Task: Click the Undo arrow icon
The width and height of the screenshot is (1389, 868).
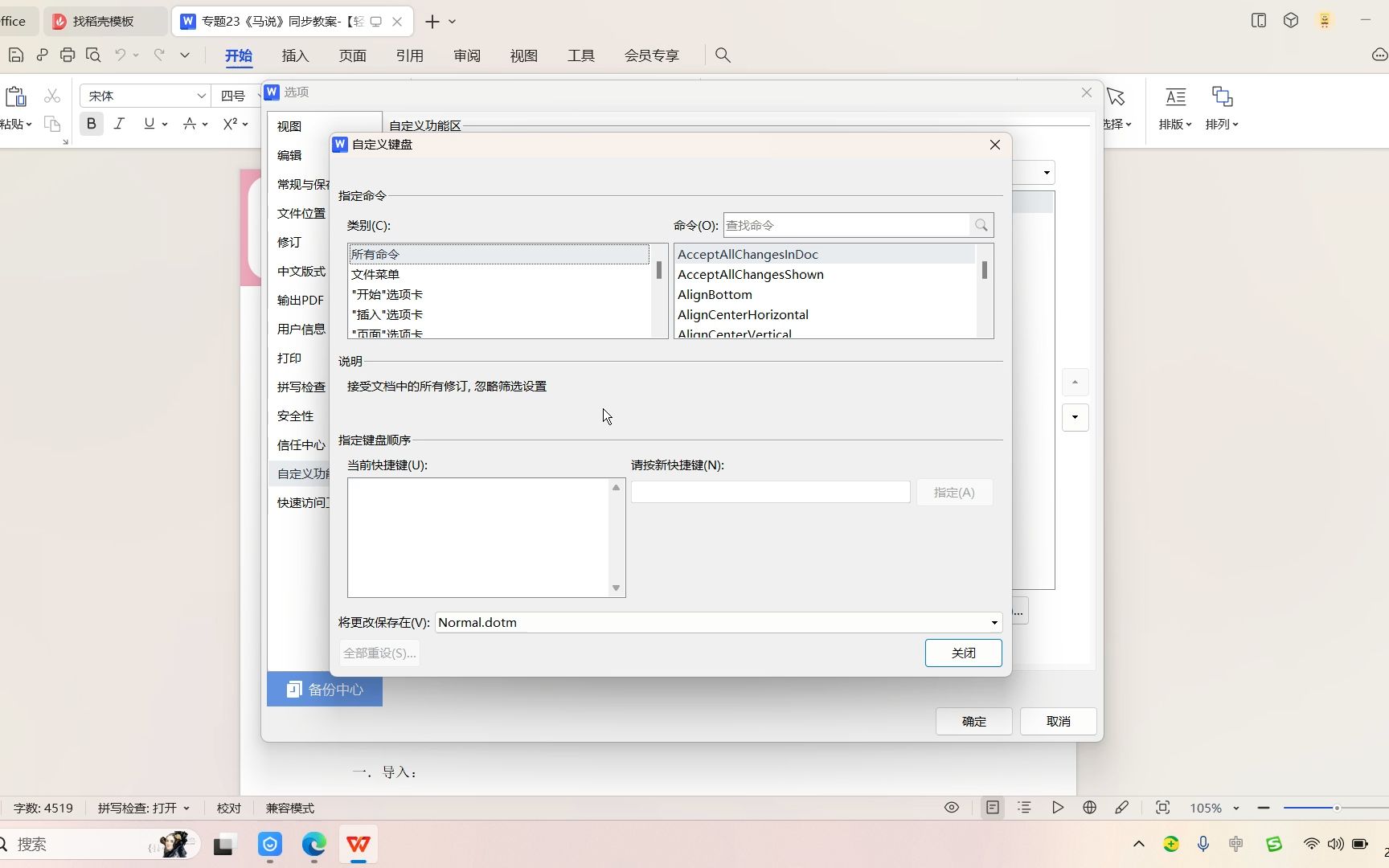Action: [120, 55]
